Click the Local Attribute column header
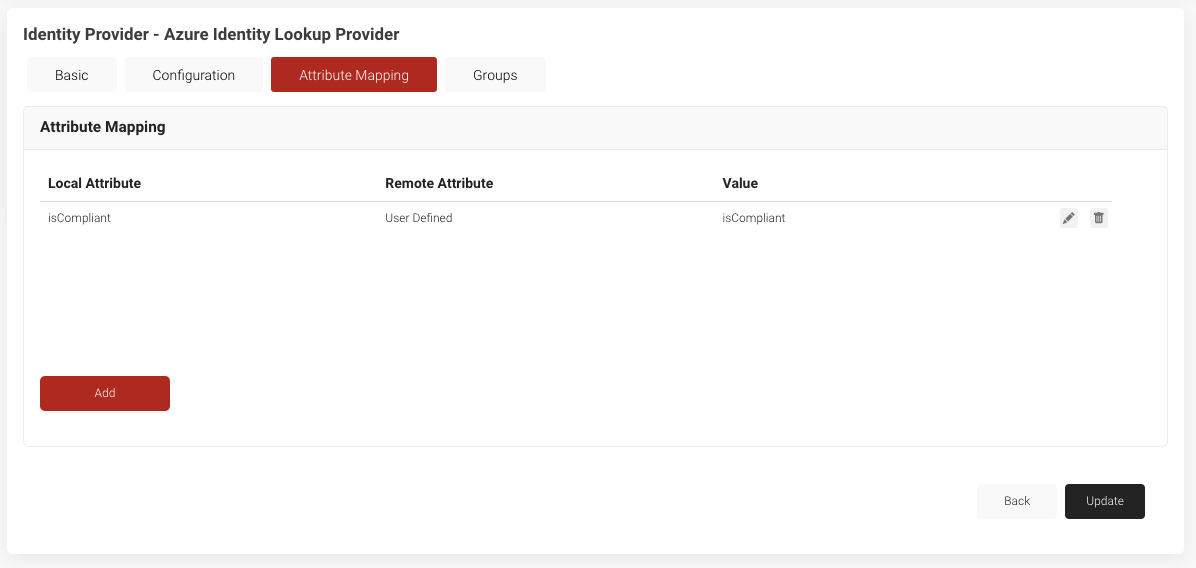 [94, 183]
